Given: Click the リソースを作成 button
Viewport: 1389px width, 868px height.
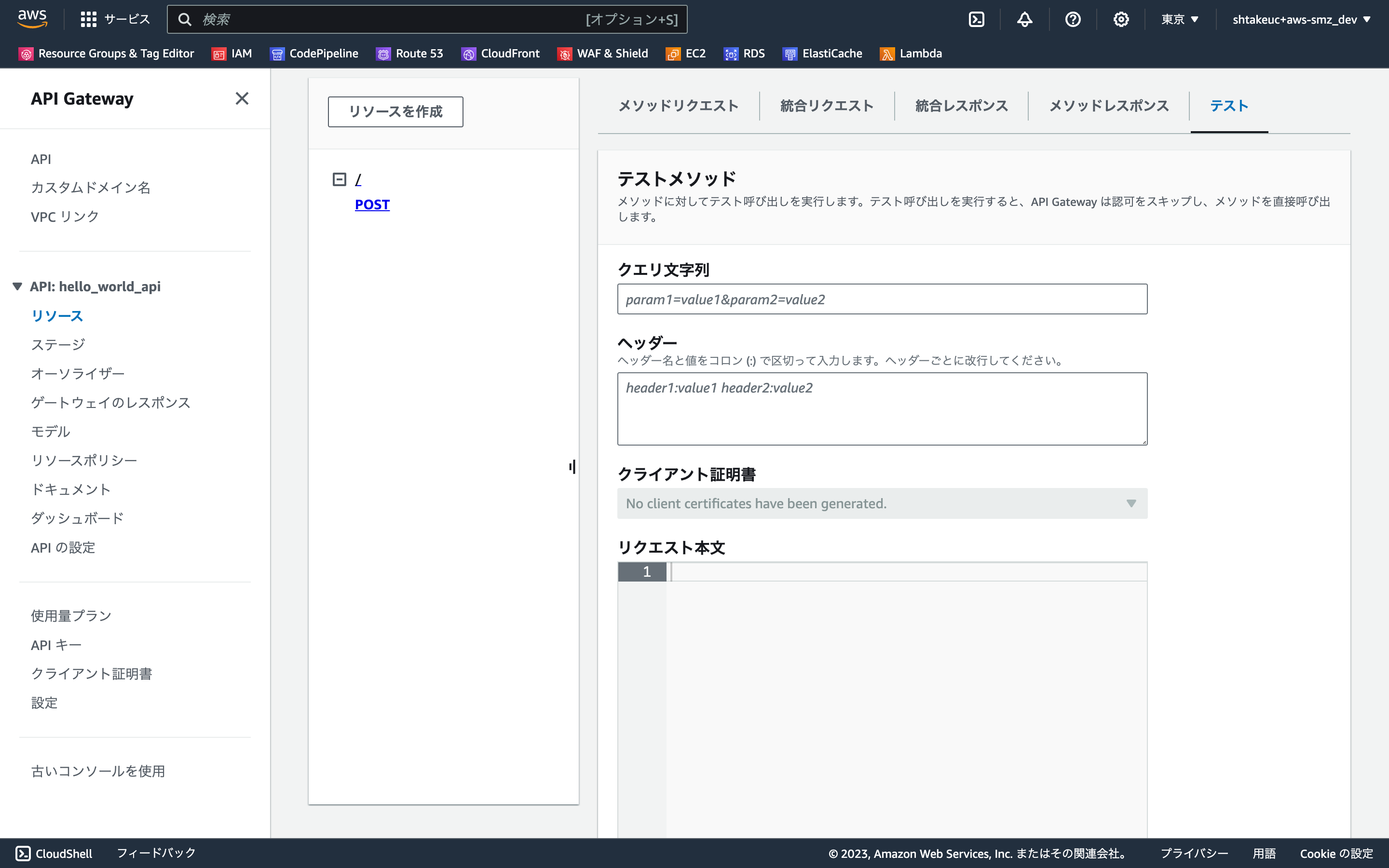Looking at the screenshot, I should pyautogui.click(x=395, y=111).
